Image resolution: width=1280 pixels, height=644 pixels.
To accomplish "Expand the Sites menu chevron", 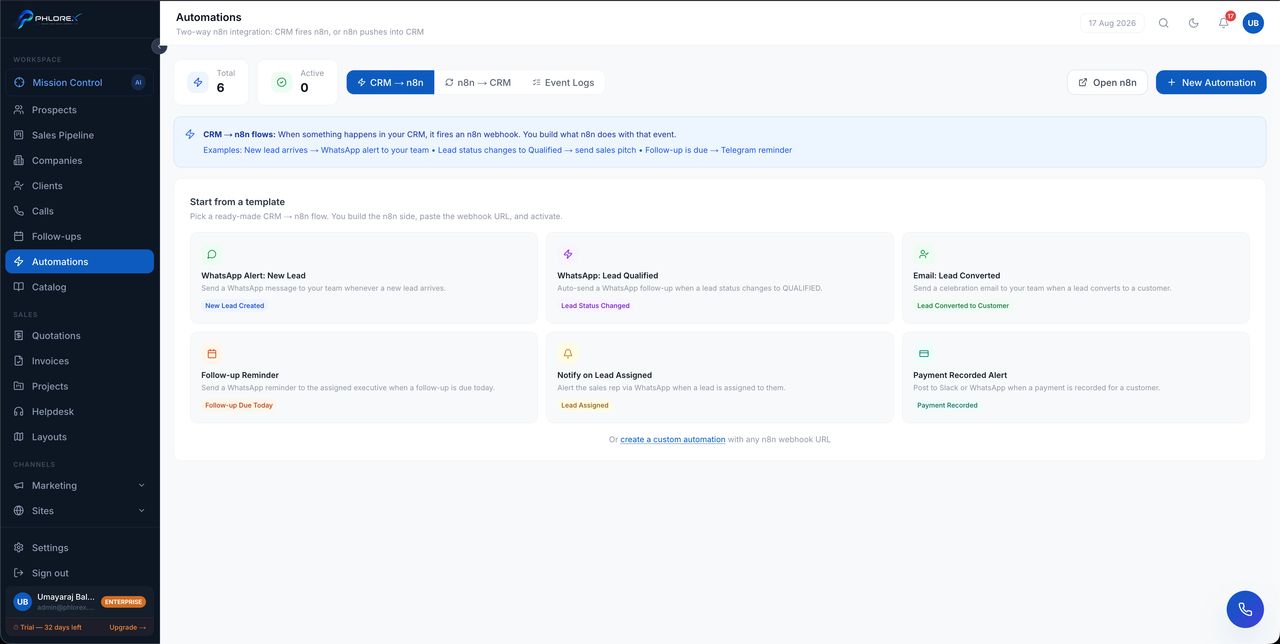I will click(141, 511).
